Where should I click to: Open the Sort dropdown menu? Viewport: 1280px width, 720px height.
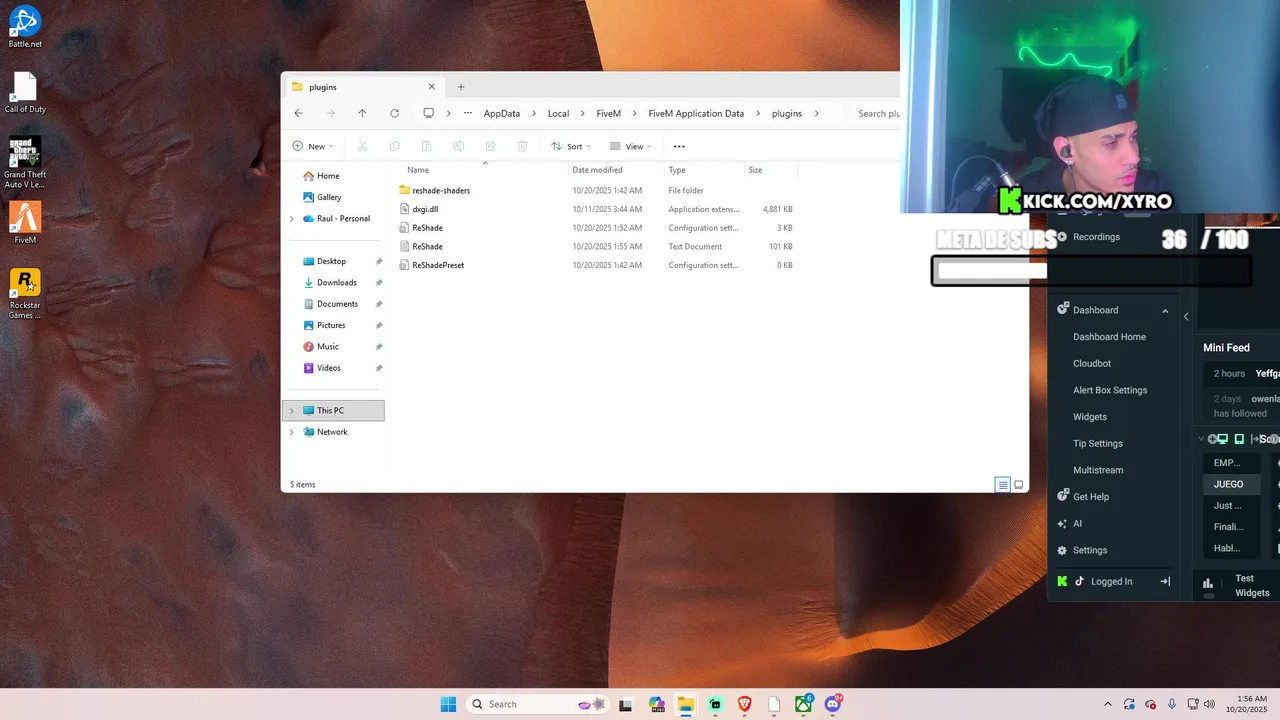[x=572, y=146]
